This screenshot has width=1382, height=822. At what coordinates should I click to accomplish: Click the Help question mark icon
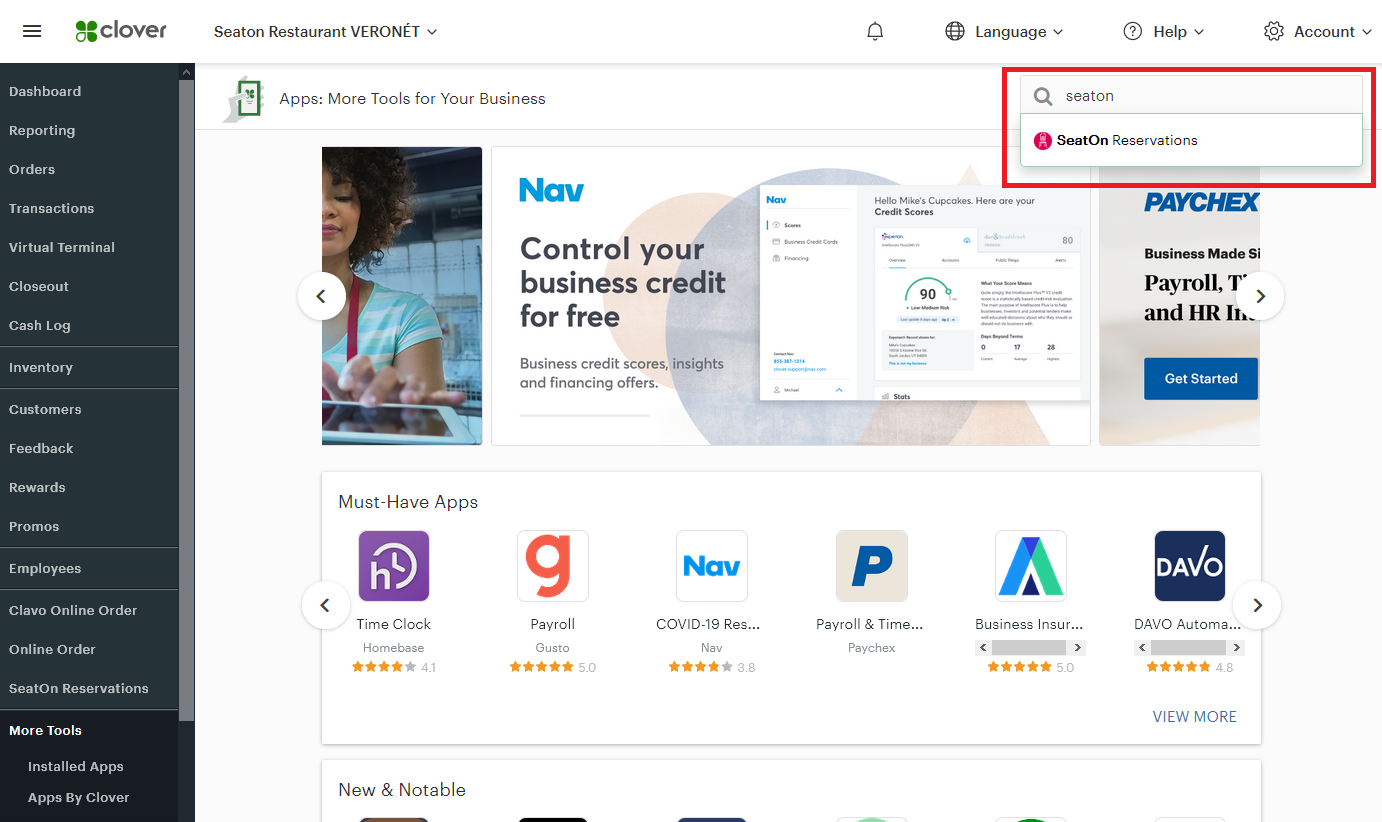coord(1132,31)
